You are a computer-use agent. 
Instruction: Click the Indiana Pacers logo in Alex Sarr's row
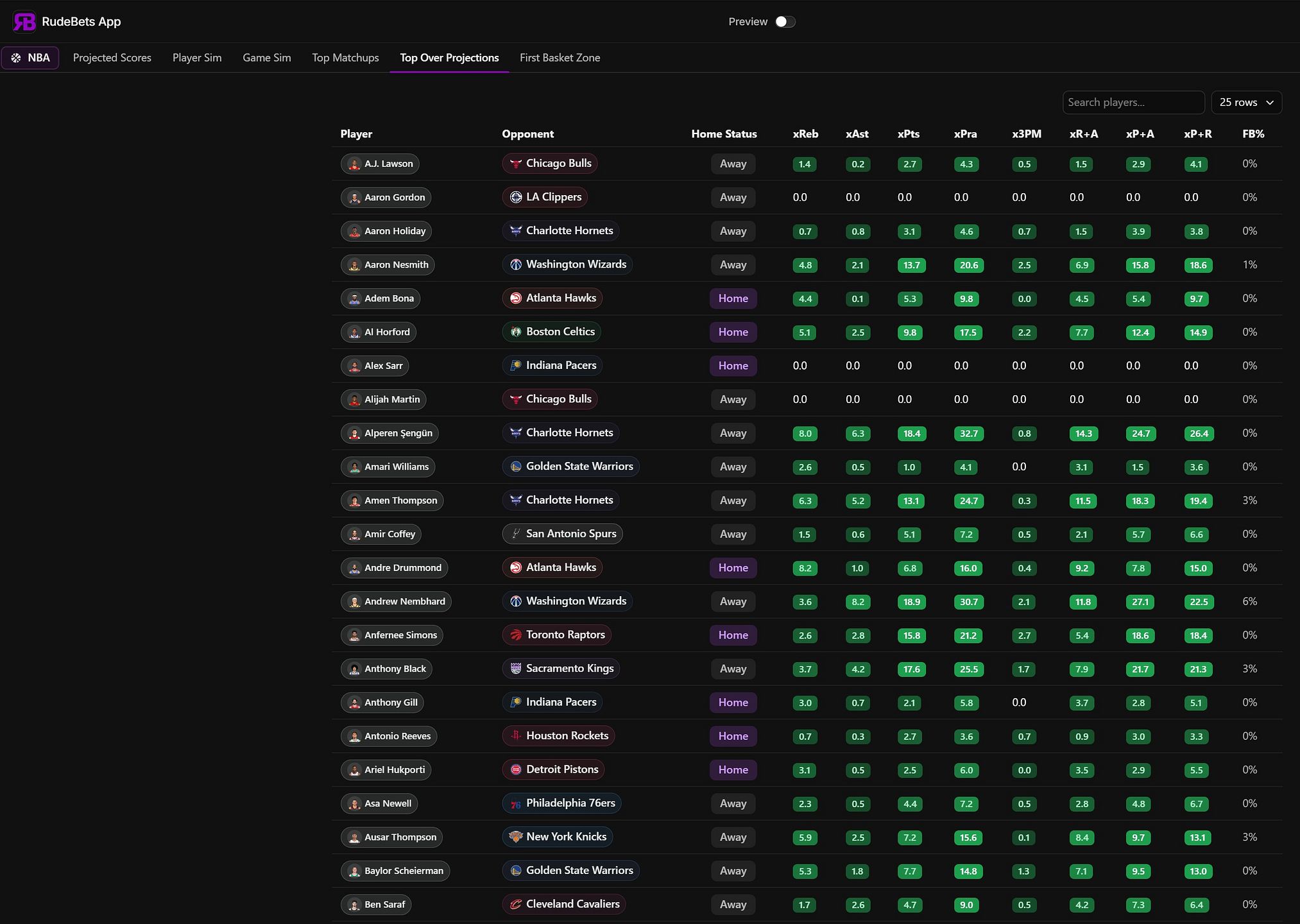pyautogui.click(x=516, y=366)
